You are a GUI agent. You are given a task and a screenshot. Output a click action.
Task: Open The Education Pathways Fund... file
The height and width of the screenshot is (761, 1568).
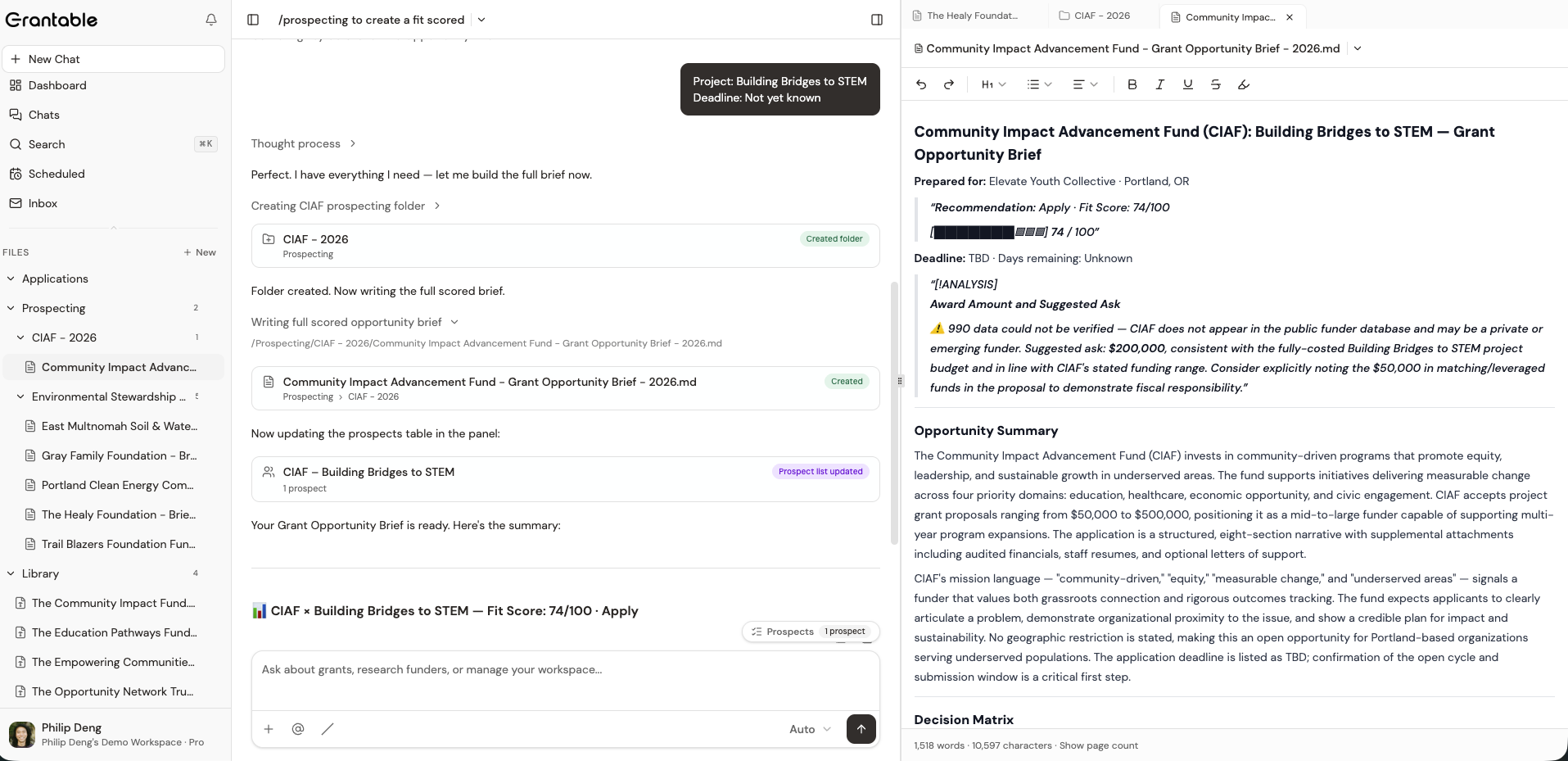114,632
